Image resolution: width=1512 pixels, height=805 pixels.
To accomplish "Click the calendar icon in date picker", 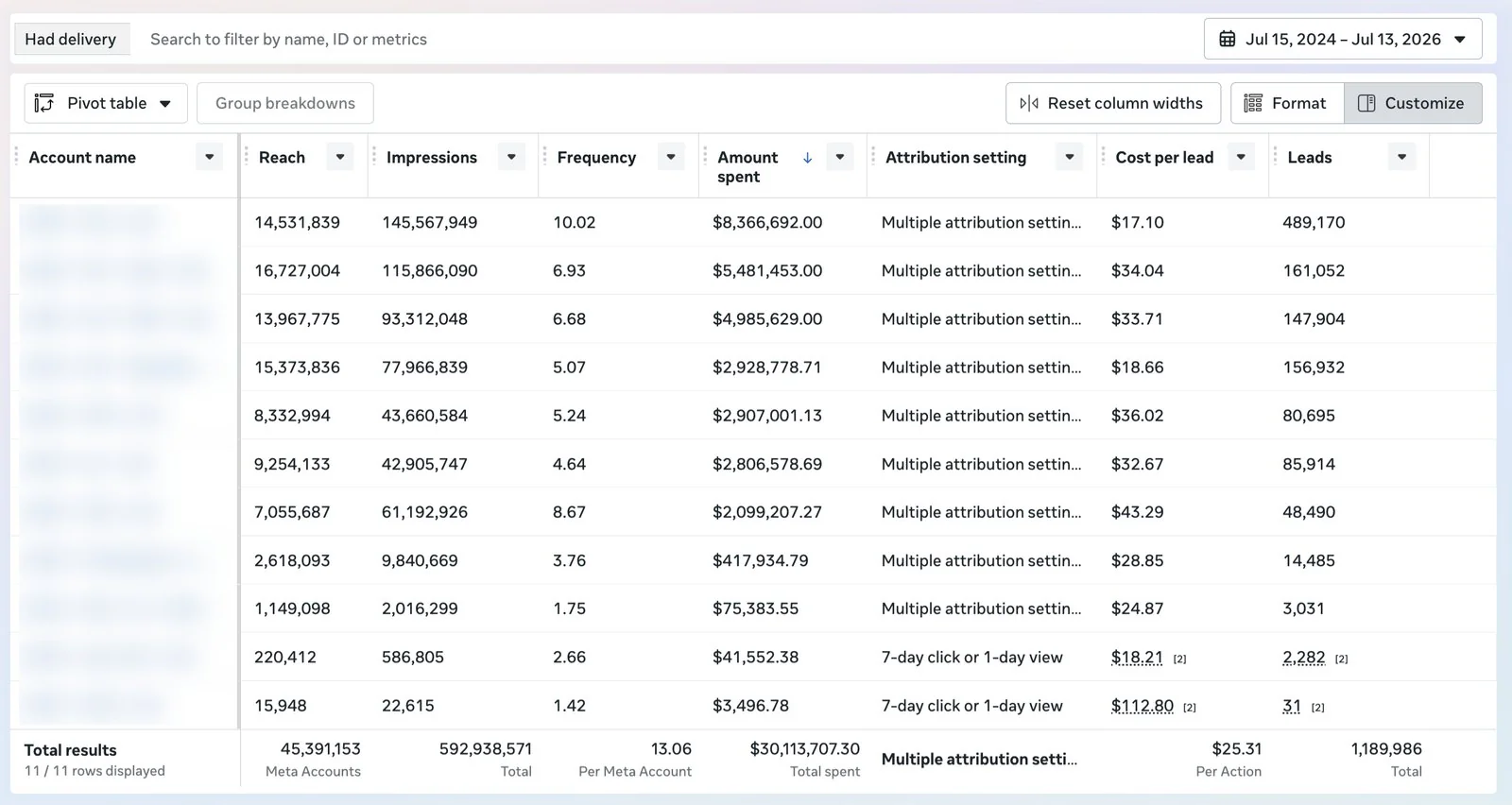I will (1228, 39).
